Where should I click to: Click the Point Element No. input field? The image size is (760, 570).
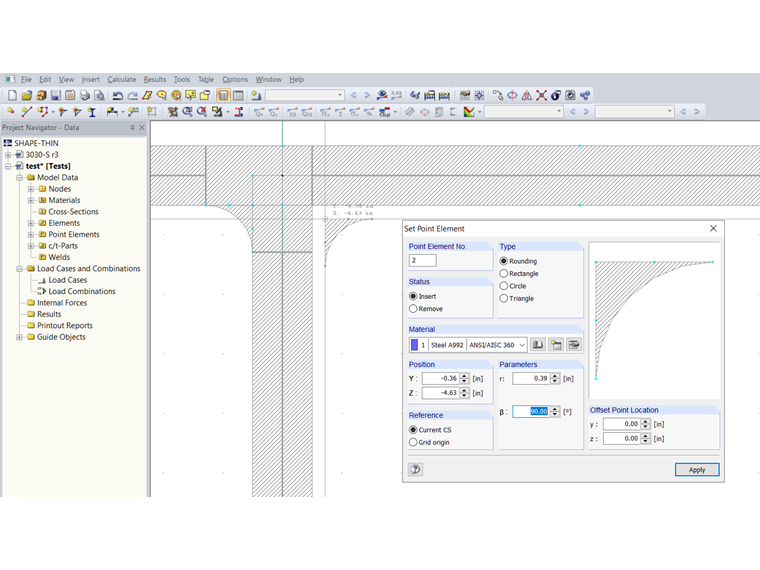(x=423, y=260)
